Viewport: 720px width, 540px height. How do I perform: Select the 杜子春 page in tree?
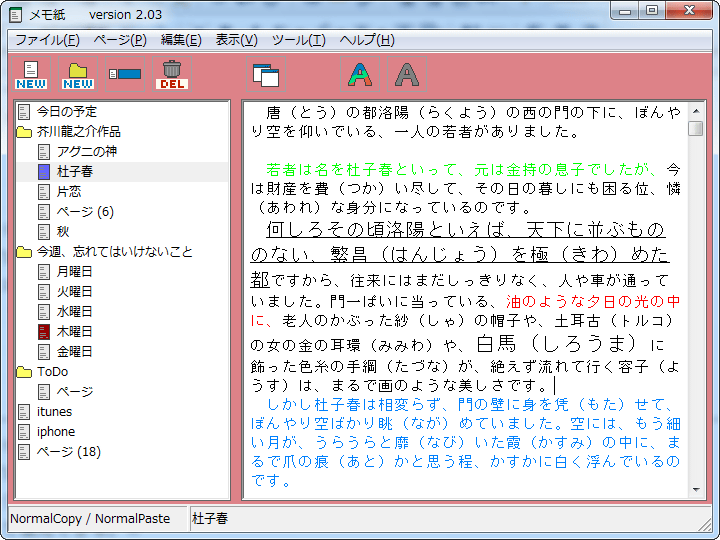point(75,172)
